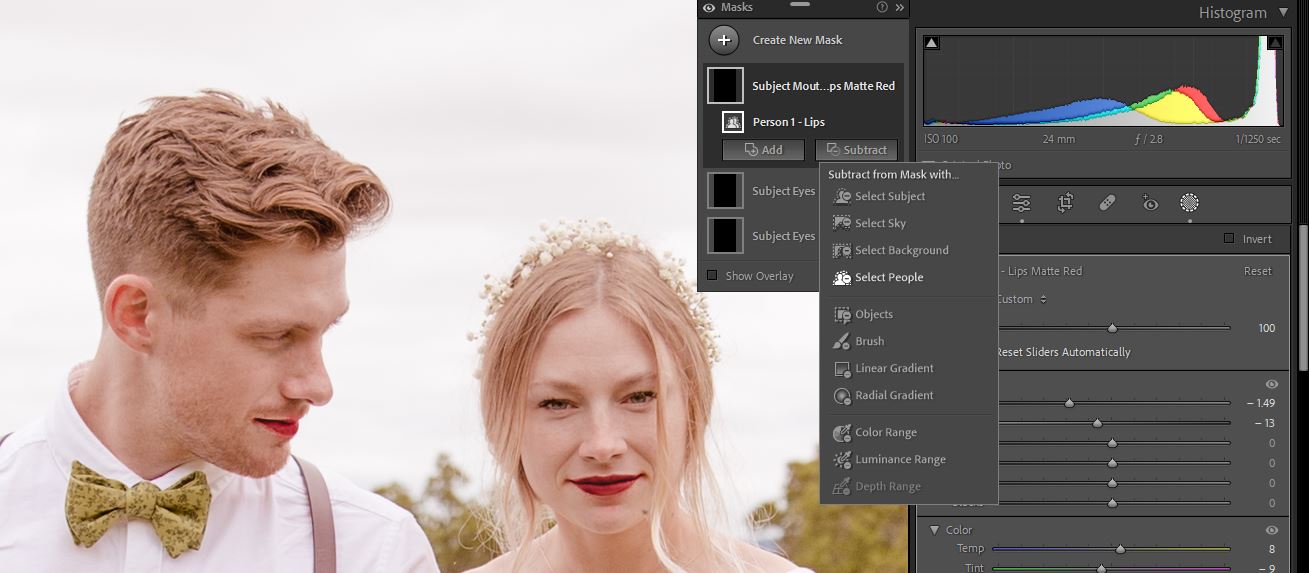Pick Linear Gradient in the subtract menu
This screenshot has height=573, width=1309.
[x=893, y=368]
